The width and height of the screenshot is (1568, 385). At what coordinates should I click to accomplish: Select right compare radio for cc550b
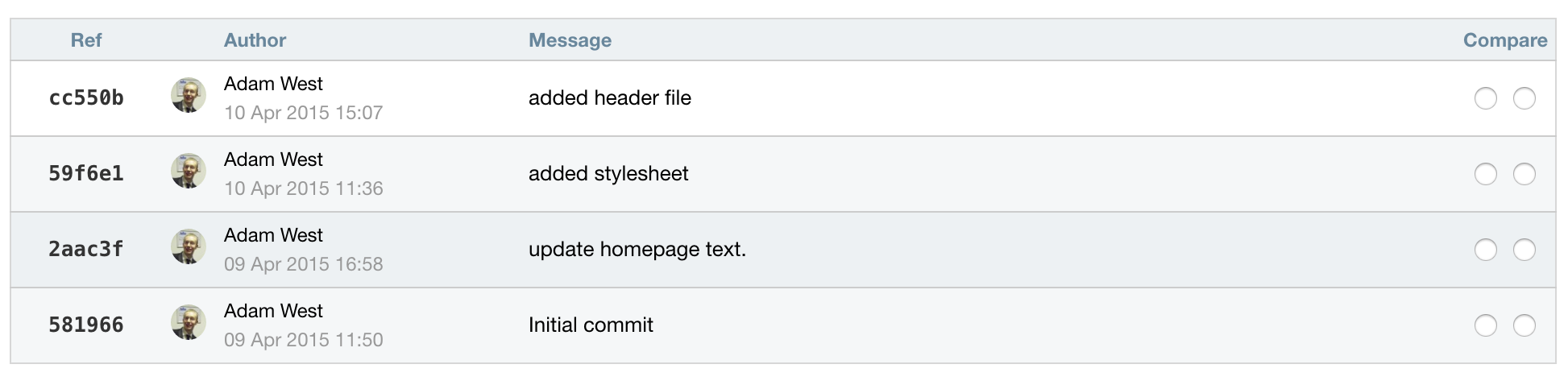(1524, 98)
